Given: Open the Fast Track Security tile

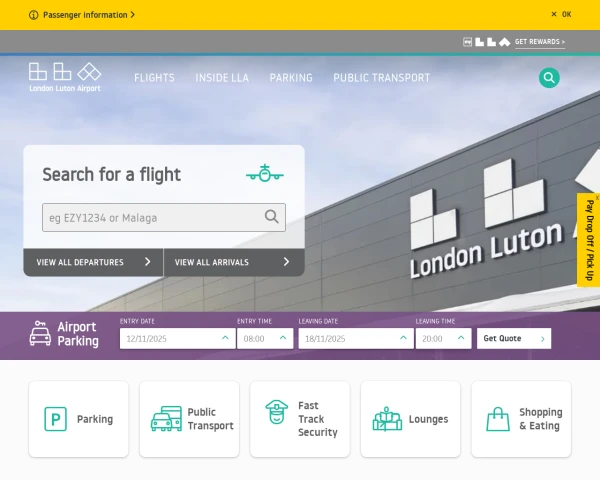Looking at the screenshot, I should coord(300,419).
